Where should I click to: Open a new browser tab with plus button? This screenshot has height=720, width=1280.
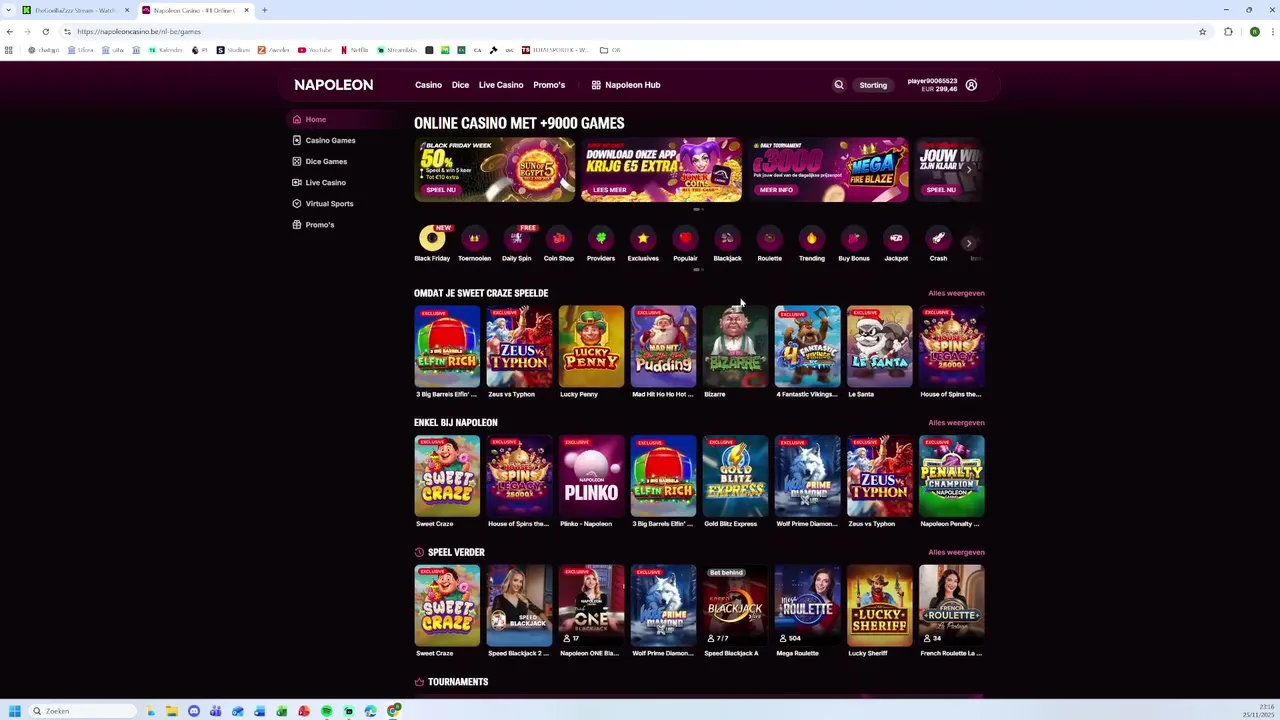pos(264,10)
